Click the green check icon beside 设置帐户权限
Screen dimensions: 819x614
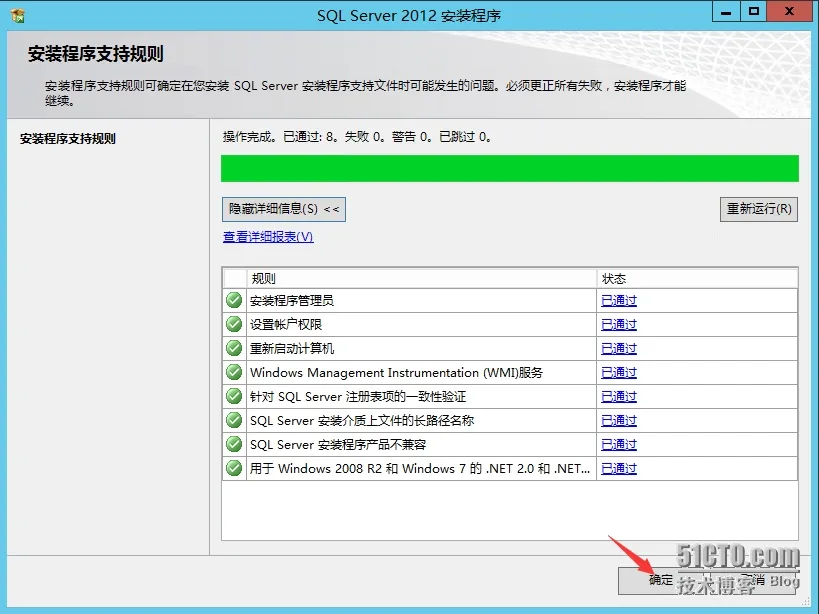point(234,324)
